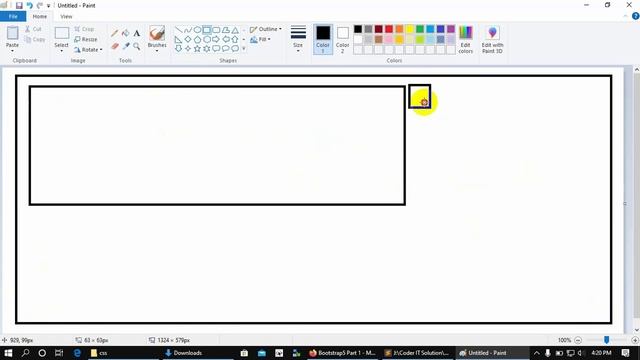Select the Color picker eyedropper tool
Screen dimensions: 640x360
coord(126,46)
